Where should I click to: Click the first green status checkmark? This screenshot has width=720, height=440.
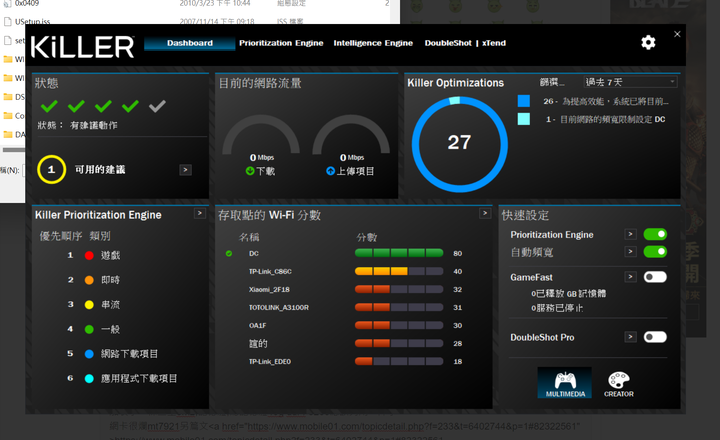[x=49, y=106]
